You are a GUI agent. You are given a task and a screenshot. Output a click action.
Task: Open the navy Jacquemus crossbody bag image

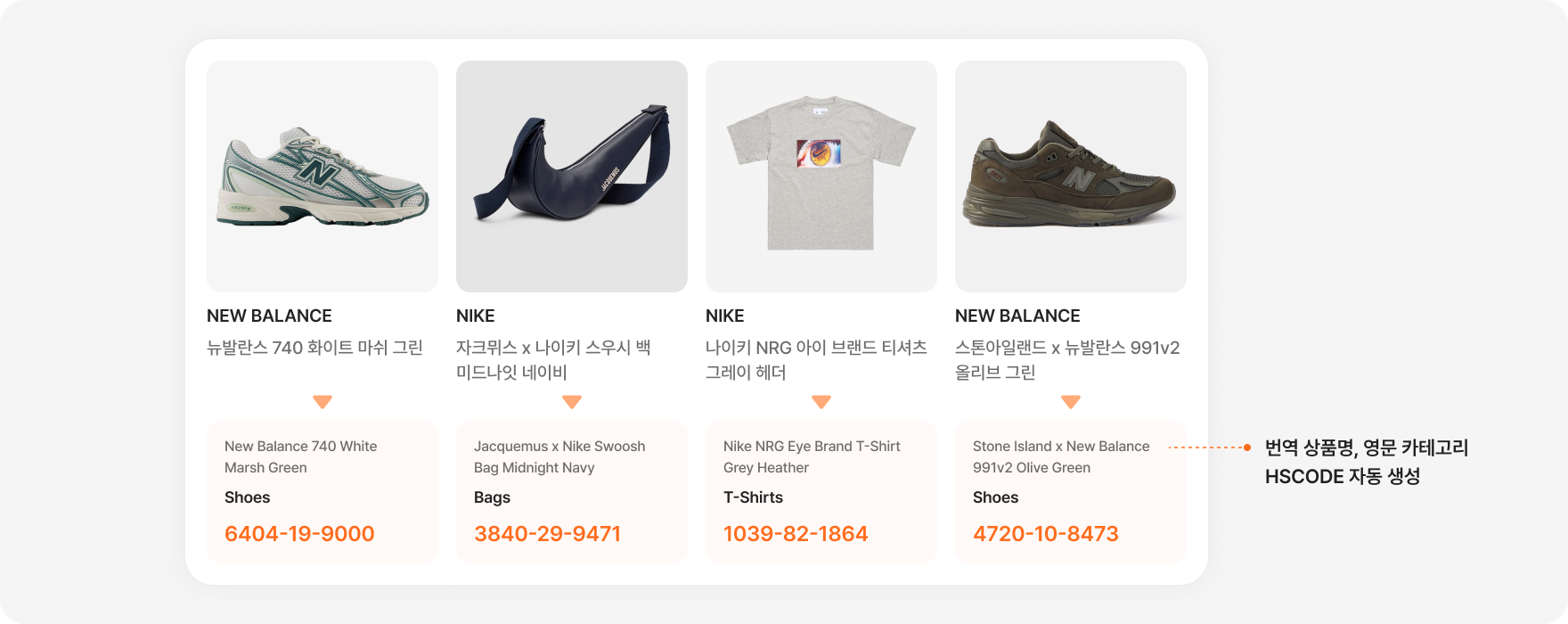click(x=572, y=177)
